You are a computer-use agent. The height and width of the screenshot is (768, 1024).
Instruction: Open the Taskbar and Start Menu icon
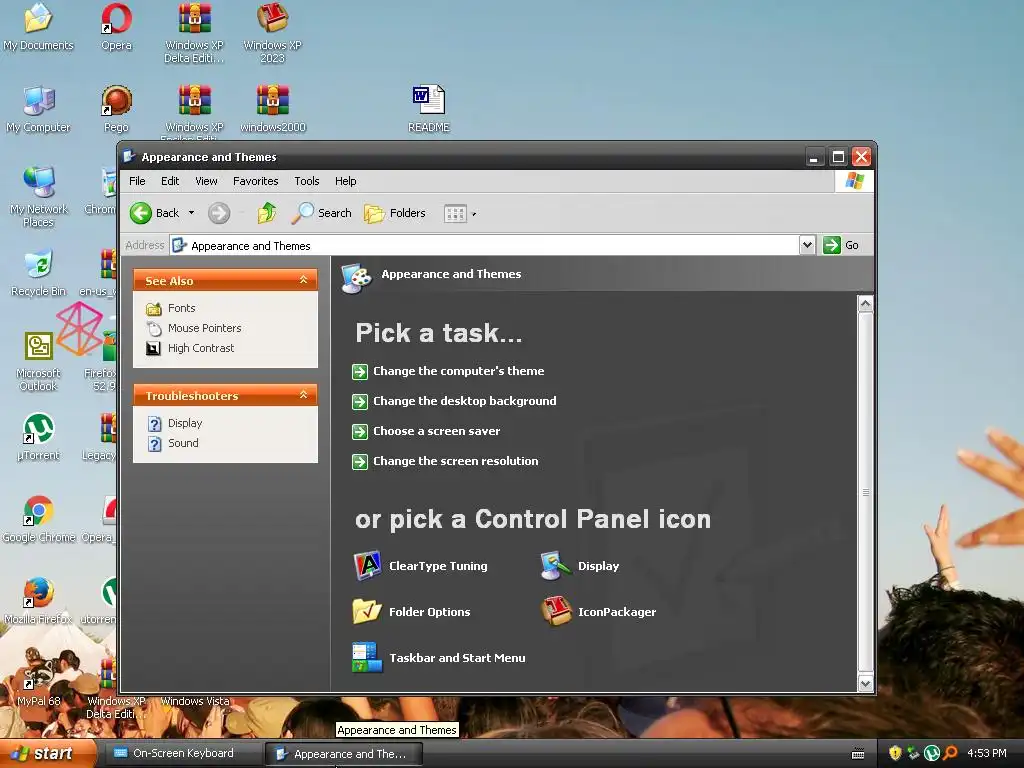439,658
